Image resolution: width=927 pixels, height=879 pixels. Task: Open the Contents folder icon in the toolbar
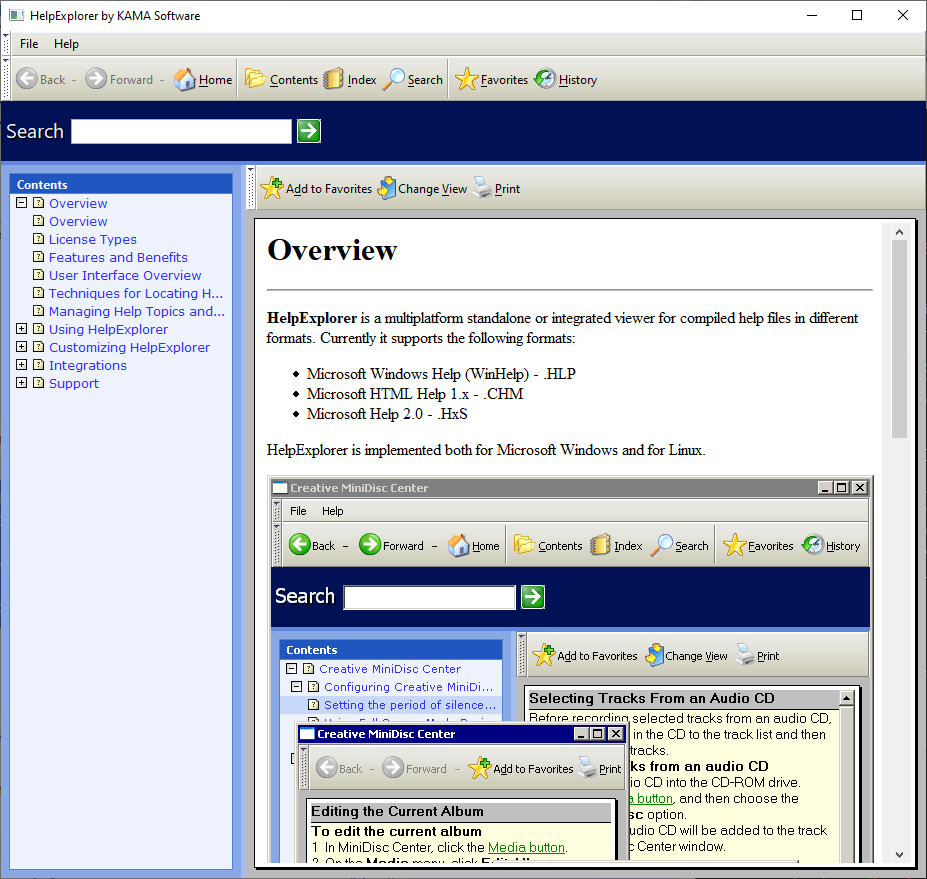[255, 79]
